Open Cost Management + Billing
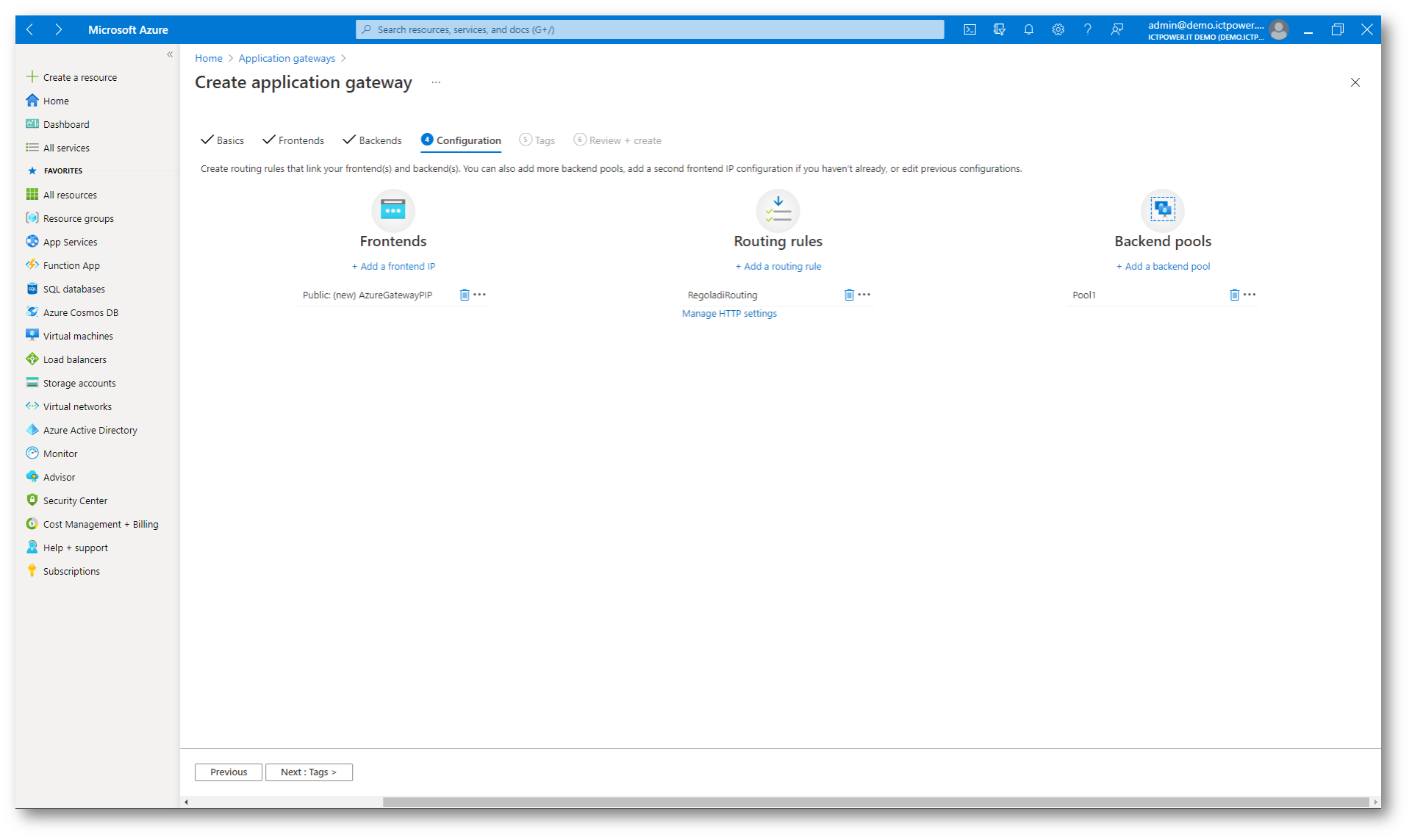This screenshot has width=1412, height=840. click(92, 524)
